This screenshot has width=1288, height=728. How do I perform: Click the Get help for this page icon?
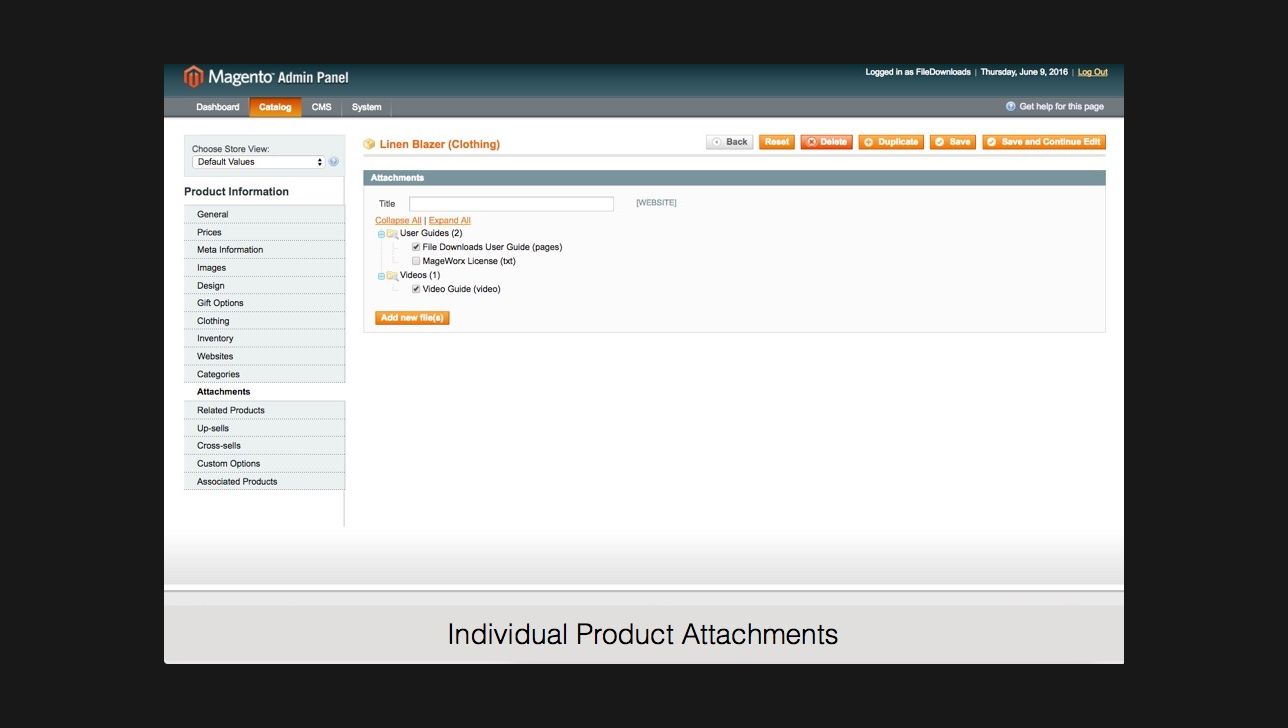[x=1010, y=105]
